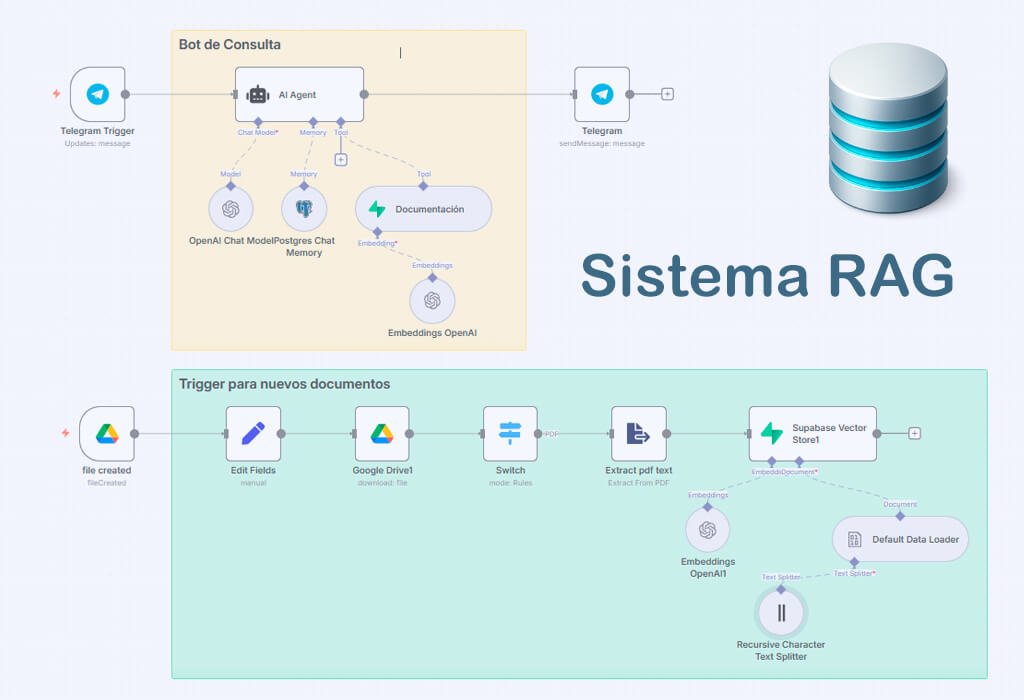Click the Telegram sendMessage node
This screenshot has height=700, width=1024.
point(602,94)
